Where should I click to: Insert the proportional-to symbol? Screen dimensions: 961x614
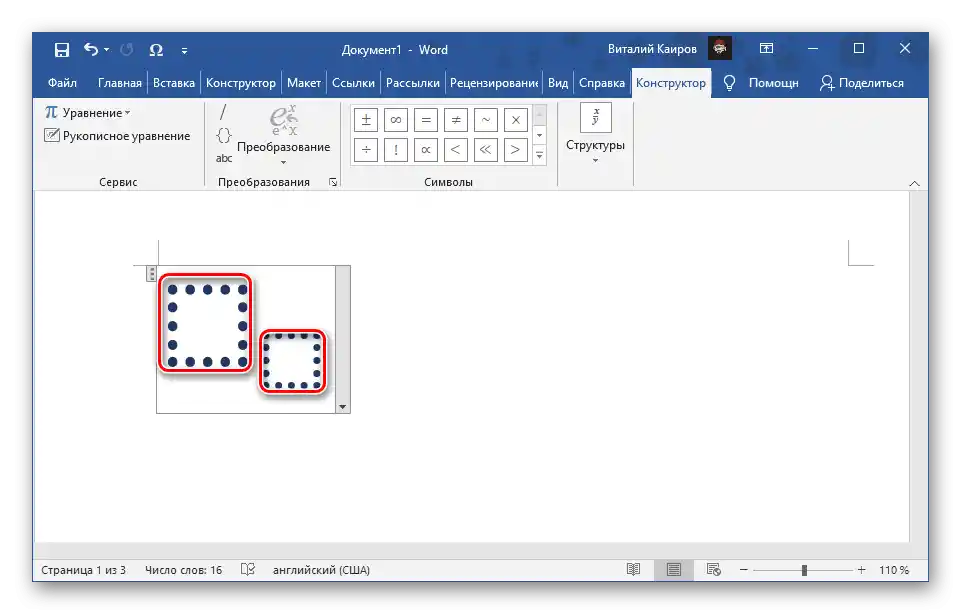426,150
